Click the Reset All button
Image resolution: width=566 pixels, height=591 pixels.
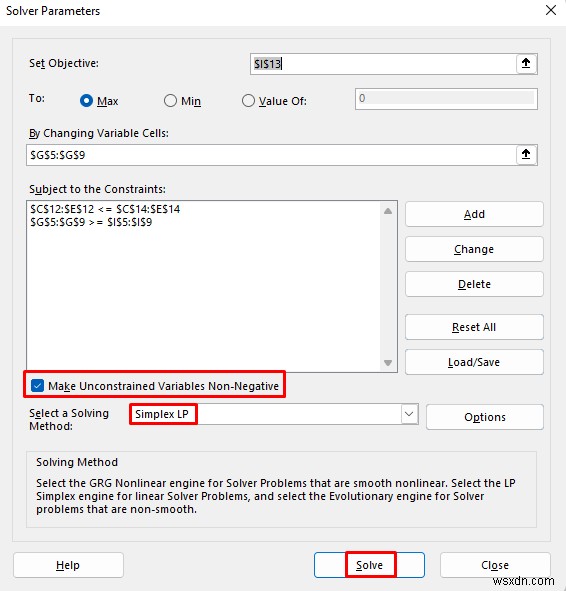tap(474, 327)
